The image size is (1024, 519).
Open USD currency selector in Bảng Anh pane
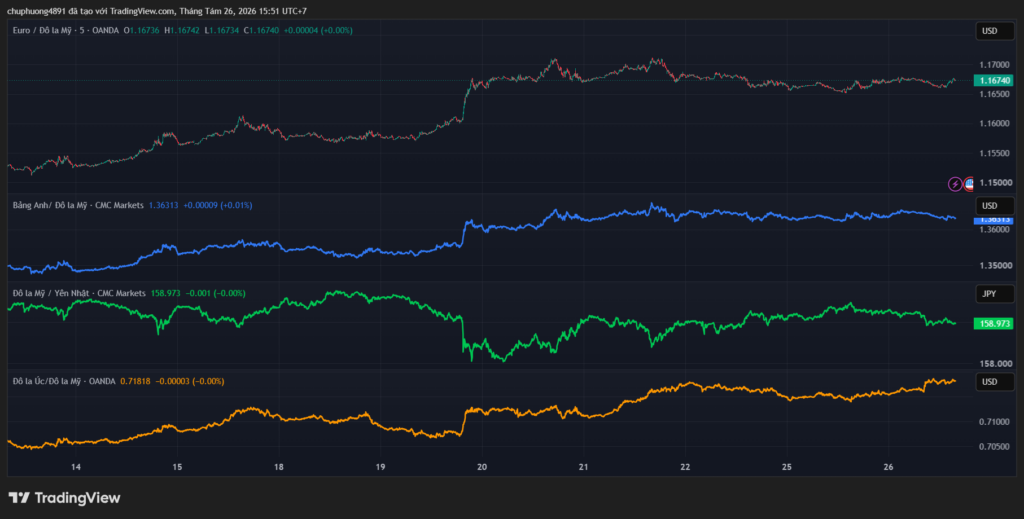coord(994,206)
